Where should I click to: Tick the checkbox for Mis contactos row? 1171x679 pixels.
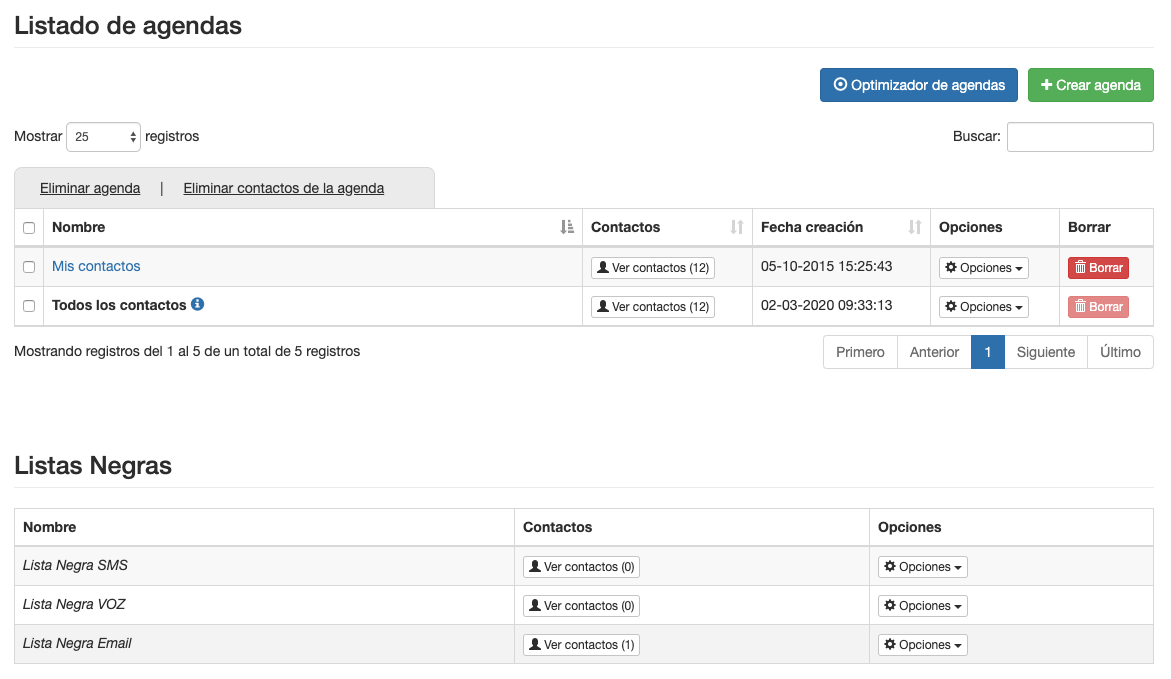click(x=29, y=267)
